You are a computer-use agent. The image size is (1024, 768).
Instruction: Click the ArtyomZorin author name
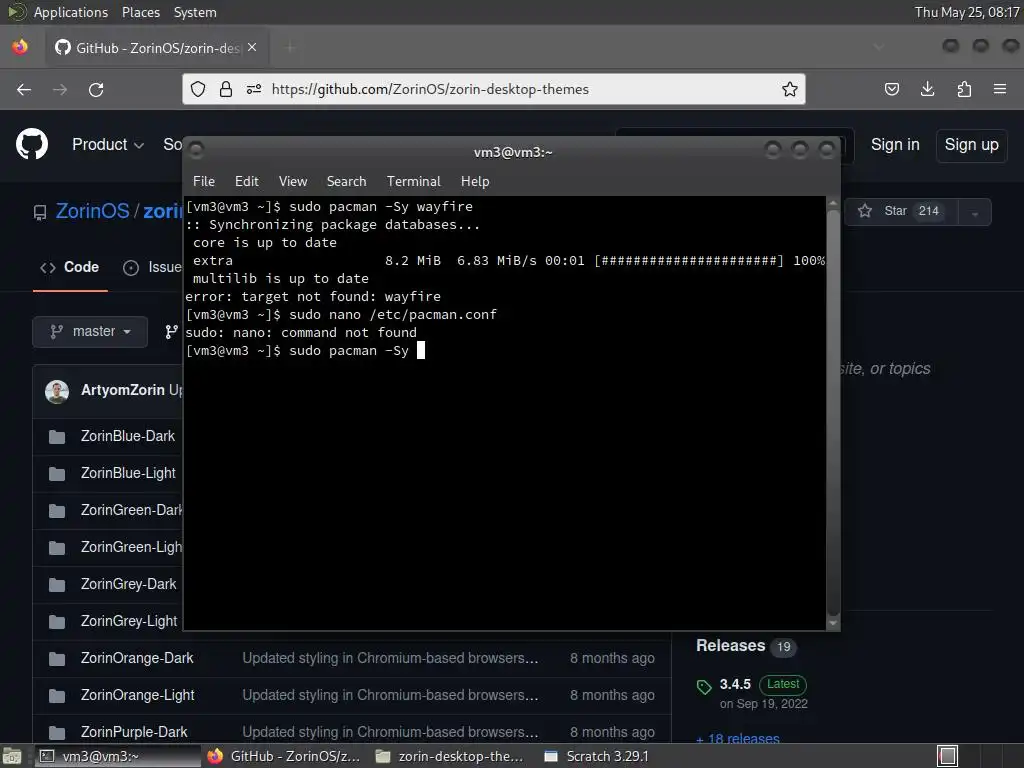tap(123, 391)
